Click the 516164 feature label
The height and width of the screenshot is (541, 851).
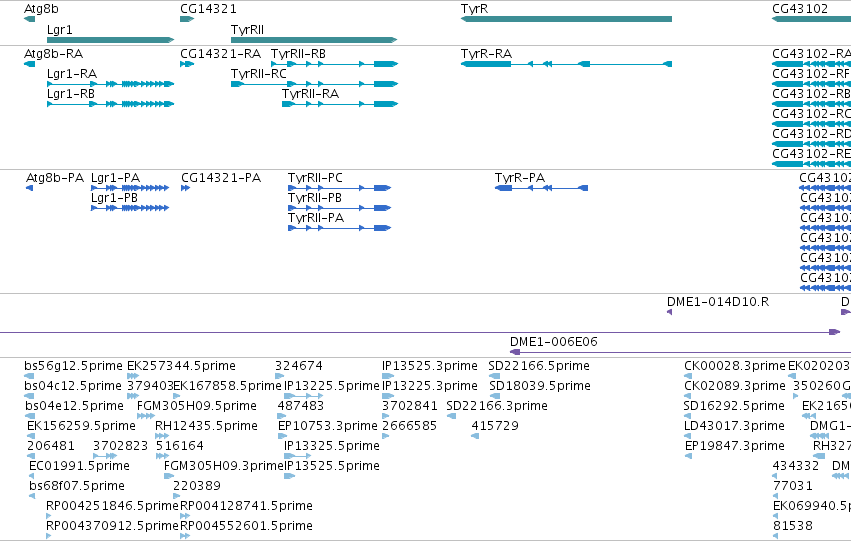(x=180, y=446)
